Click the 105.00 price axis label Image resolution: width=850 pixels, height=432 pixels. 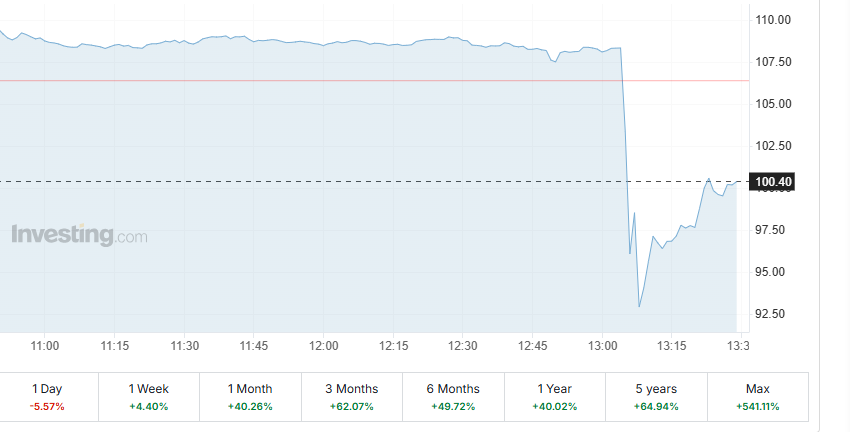(773, 104)
